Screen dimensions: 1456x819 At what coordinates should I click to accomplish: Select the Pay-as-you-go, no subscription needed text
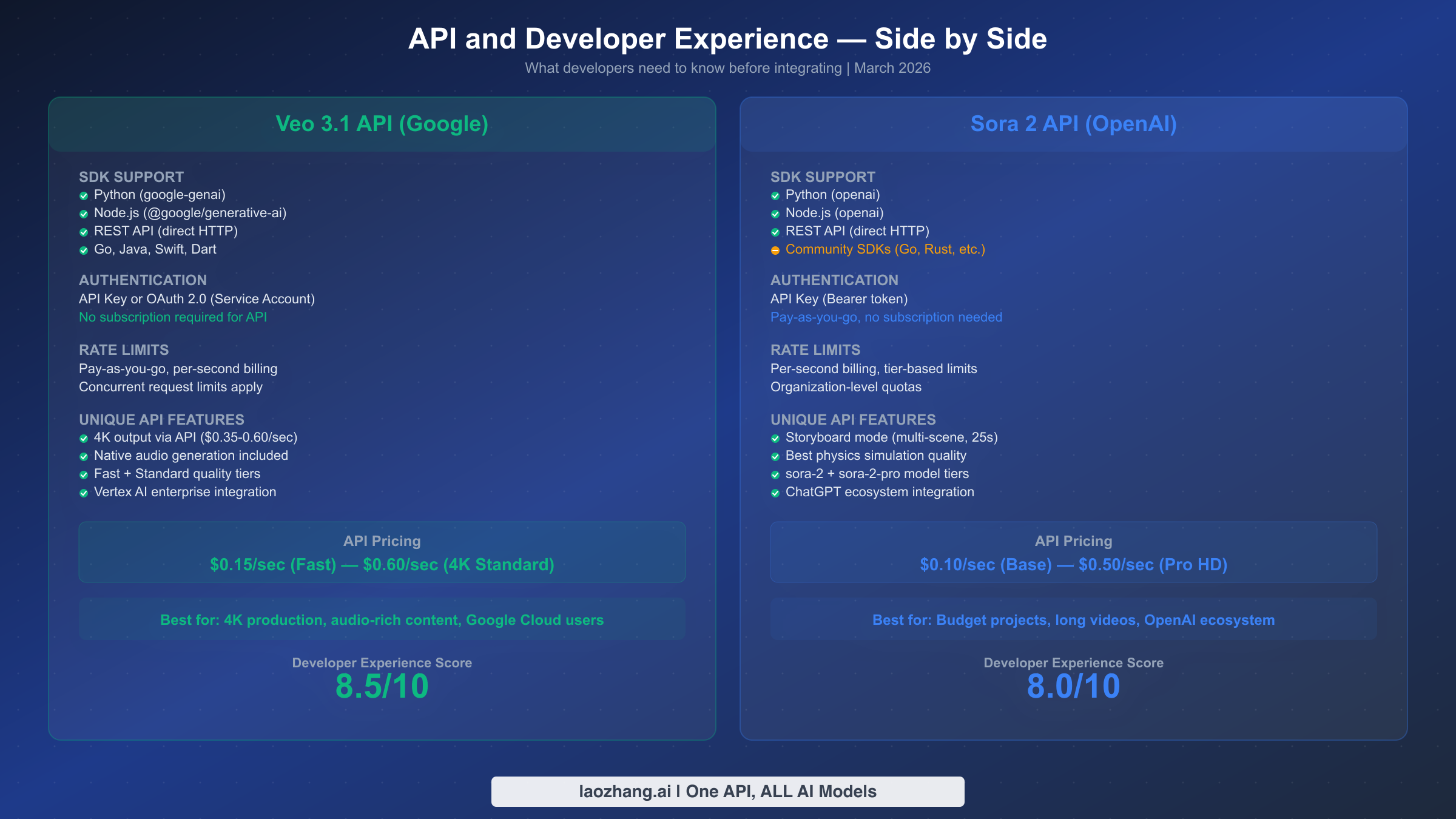(886, 317)
